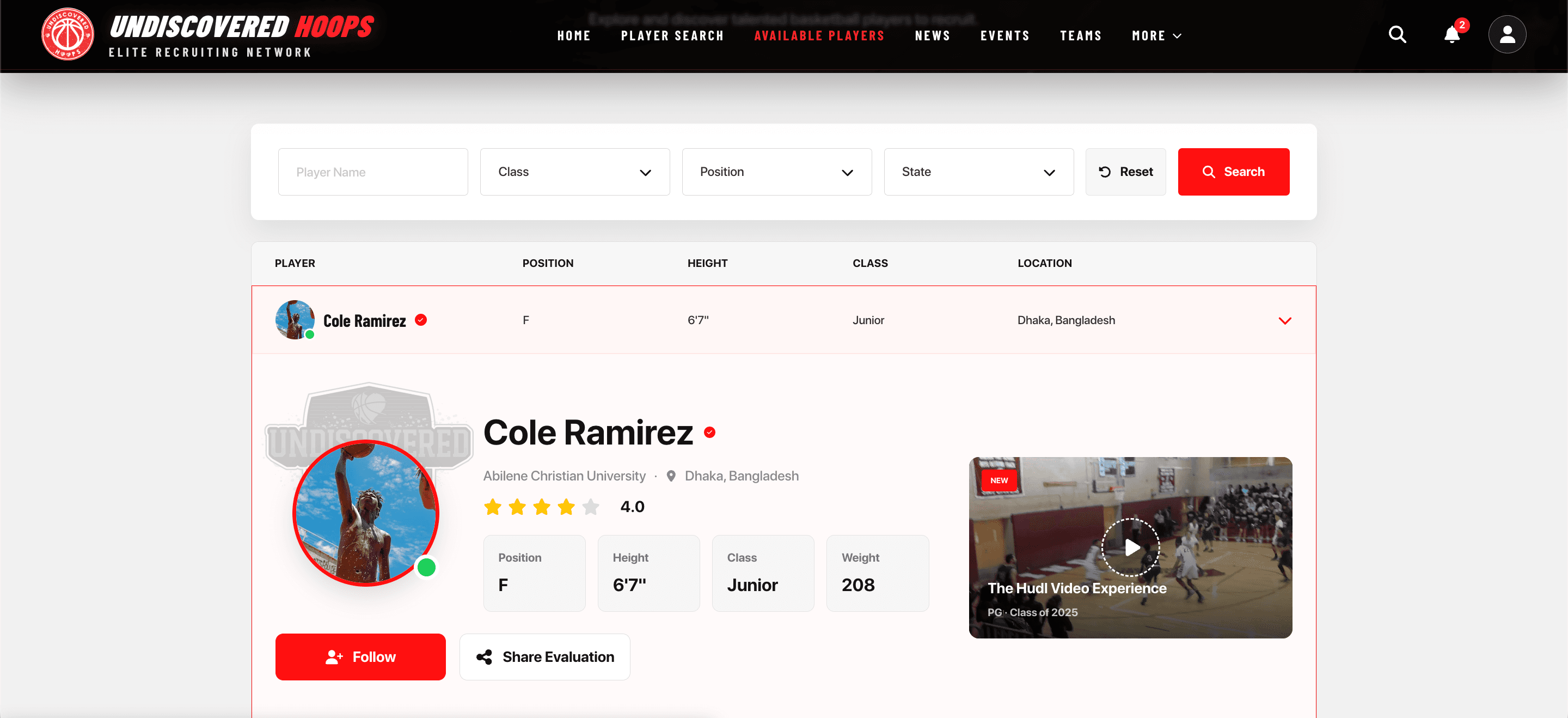Click the Share Evaluation button
The height and width of the screenshot is (718, 1568).
coord(544,656)
